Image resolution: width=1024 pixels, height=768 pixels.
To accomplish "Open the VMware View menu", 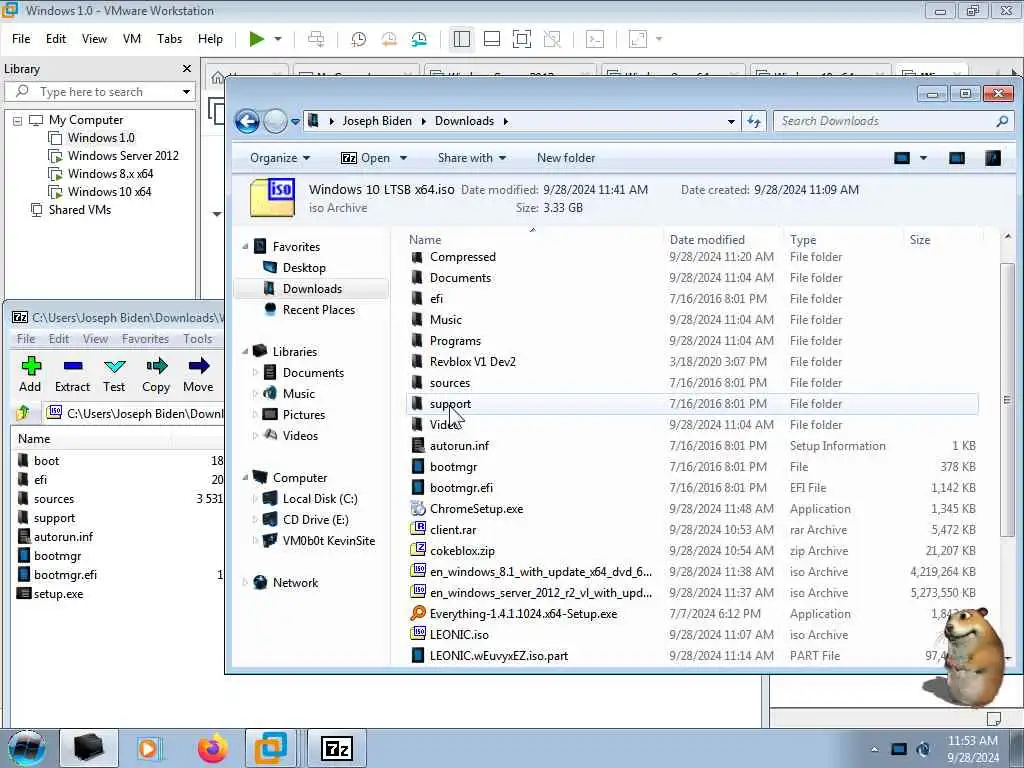I will pos(94,39).
